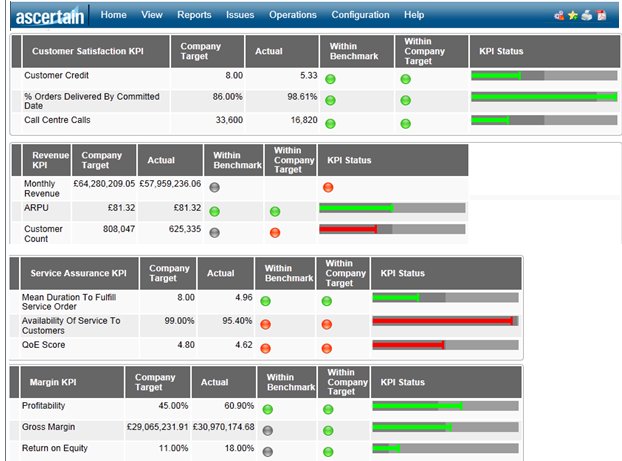Screen dimensions: 622x461
Task: Click Mean Duration benchmark green indicator
Action: (x=265, y=301)
